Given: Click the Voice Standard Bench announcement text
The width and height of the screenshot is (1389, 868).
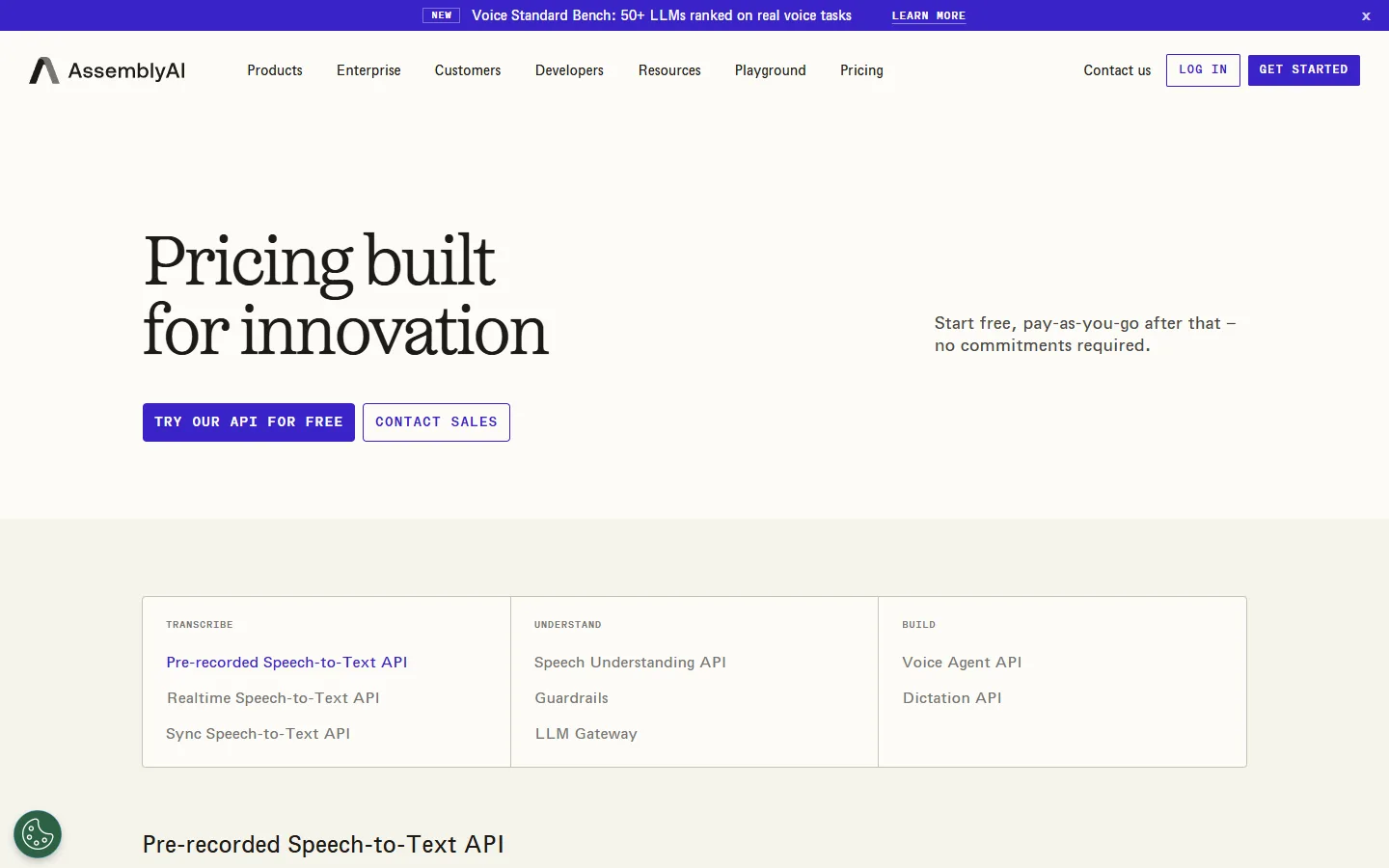Looking at the screenshot, I should click(662, 15).
